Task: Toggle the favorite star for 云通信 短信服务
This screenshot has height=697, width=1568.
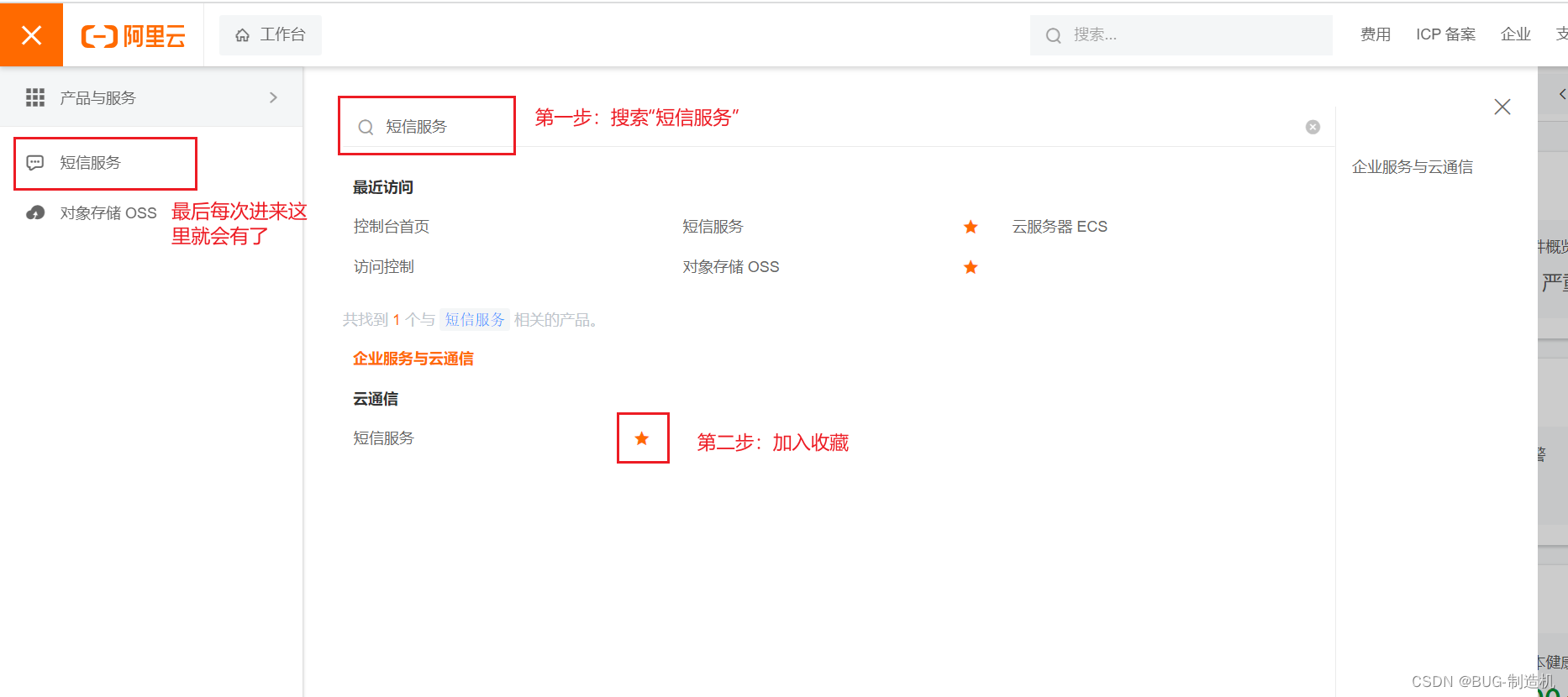Action: point(642,438)
